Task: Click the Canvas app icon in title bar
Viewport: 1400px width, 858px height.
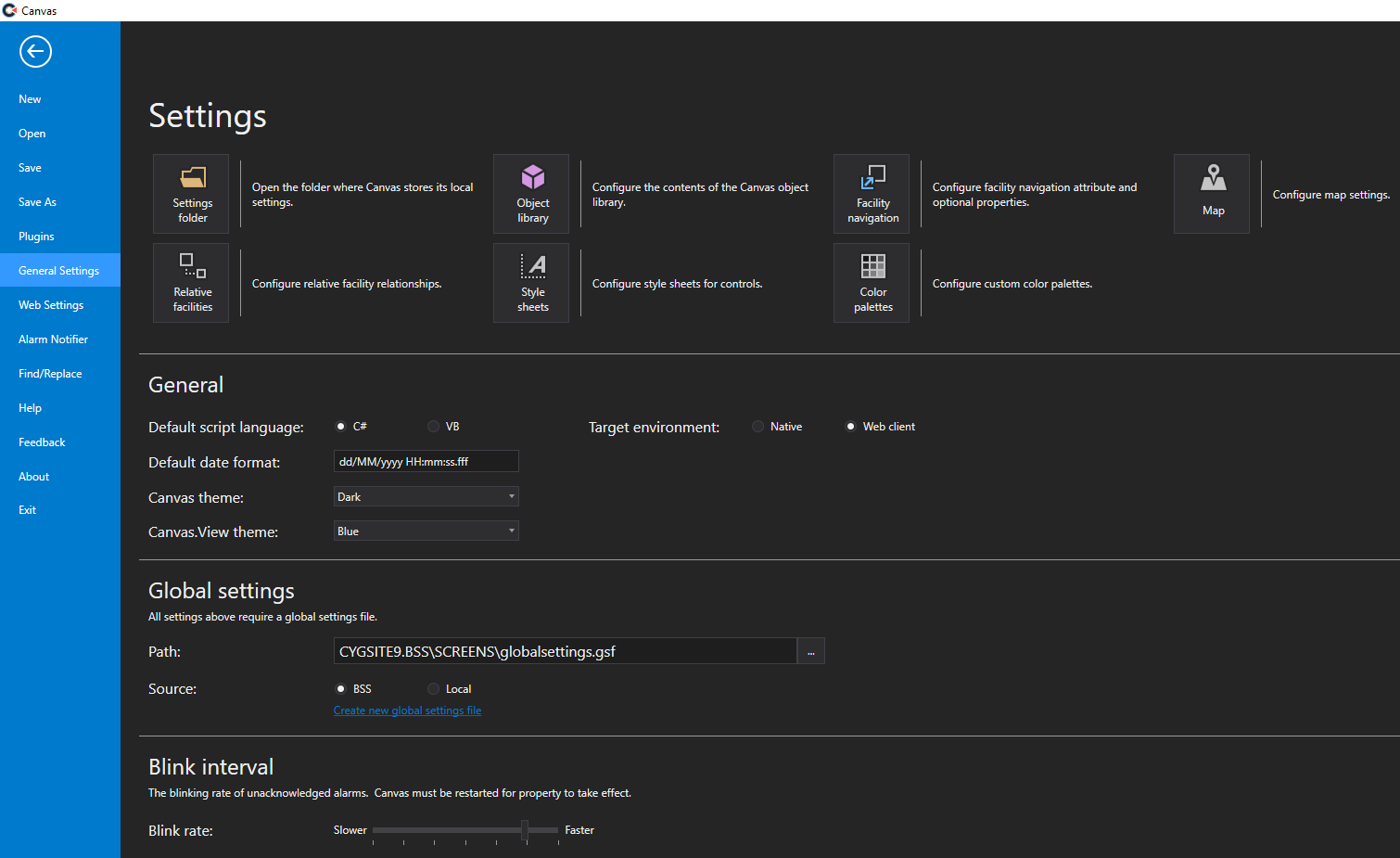Action: 9,10
